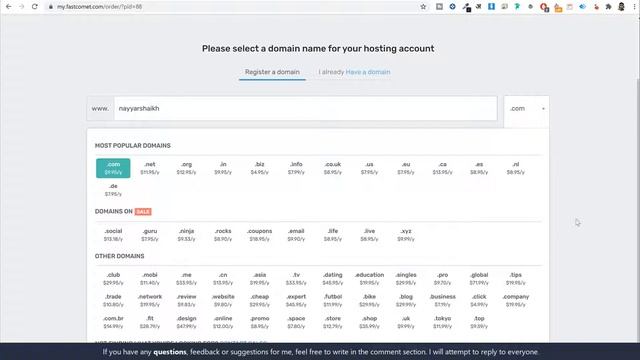Click the domain name input field

(x=305, y=109)
